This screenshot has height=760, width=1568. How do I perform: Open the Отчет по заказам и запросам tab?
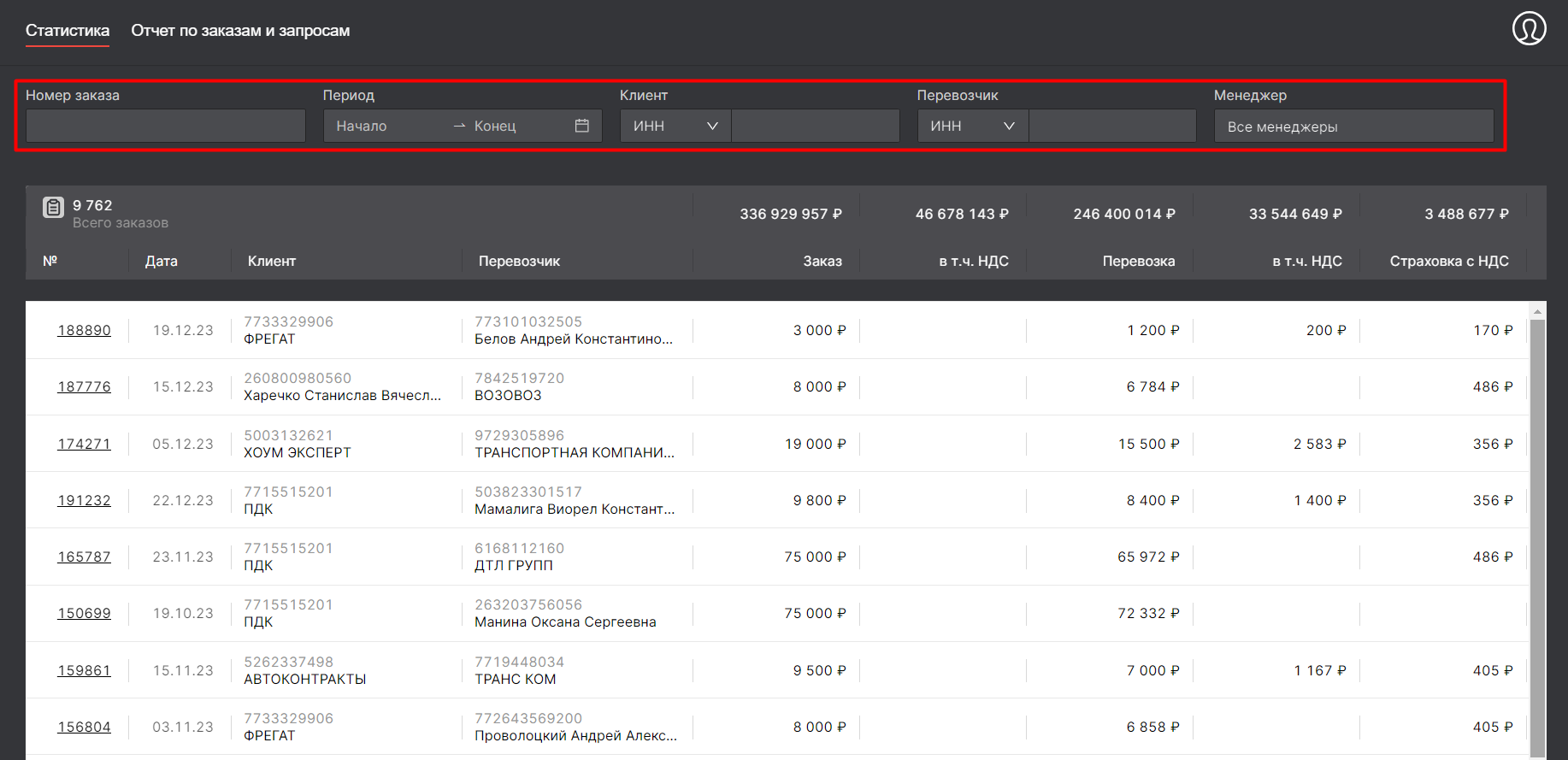(x=240, y=31)
